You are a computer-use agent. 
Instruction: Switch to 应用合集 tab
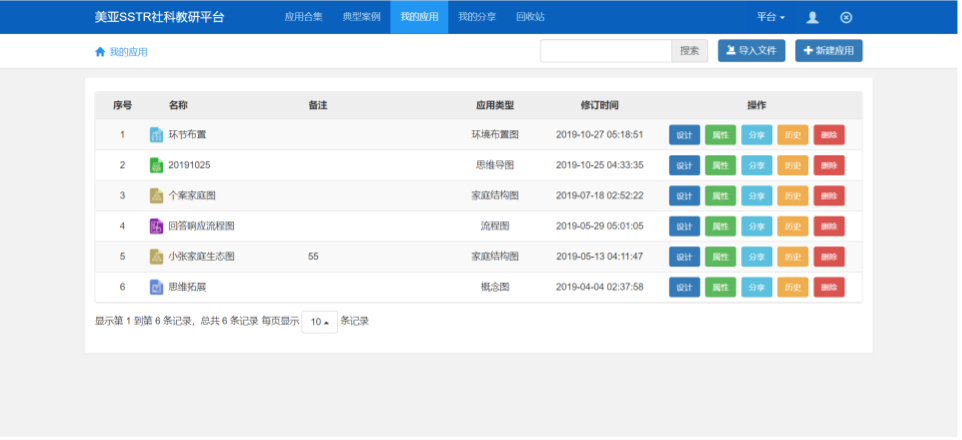click(304, 17)
